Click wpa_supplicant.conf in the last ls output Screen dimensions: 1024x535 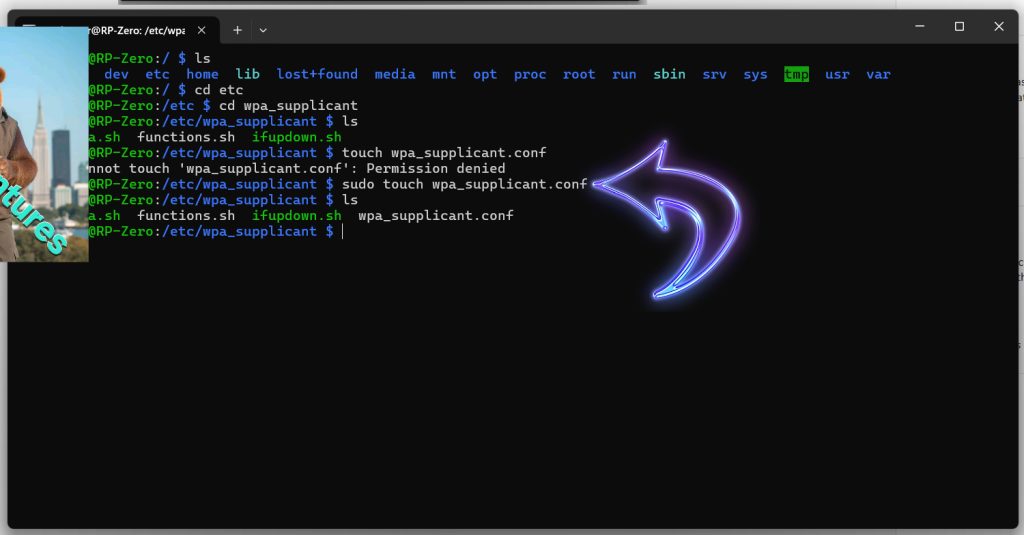pyautogui.click(x=435, y=216)
